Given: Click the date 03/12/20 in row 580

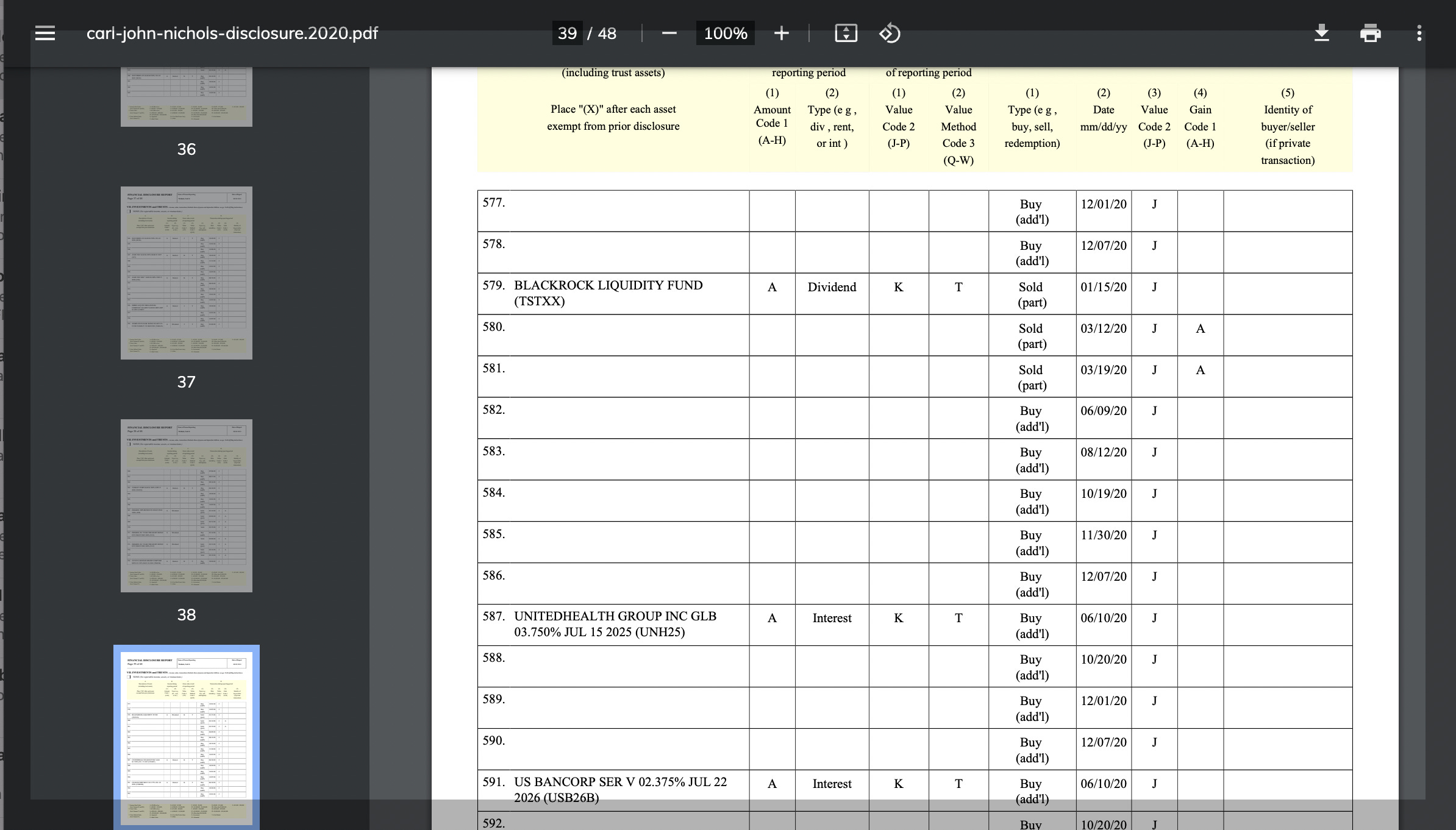Looking at the screenshot, I should 1104,328.
